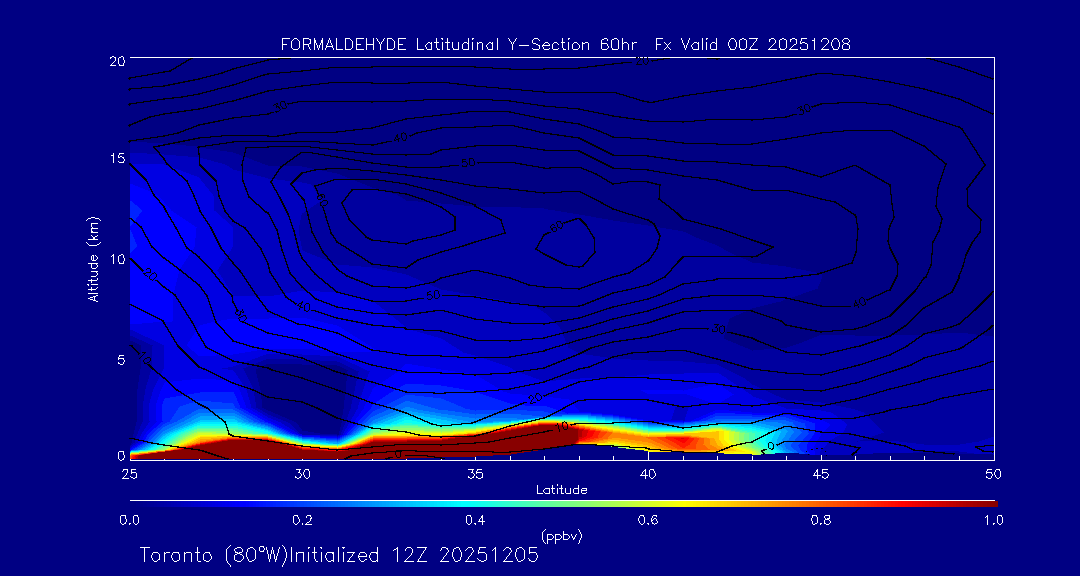1080x576 pixels.
Task: Click the altitude axis tick label 15
Action: [x=116, y=158]
